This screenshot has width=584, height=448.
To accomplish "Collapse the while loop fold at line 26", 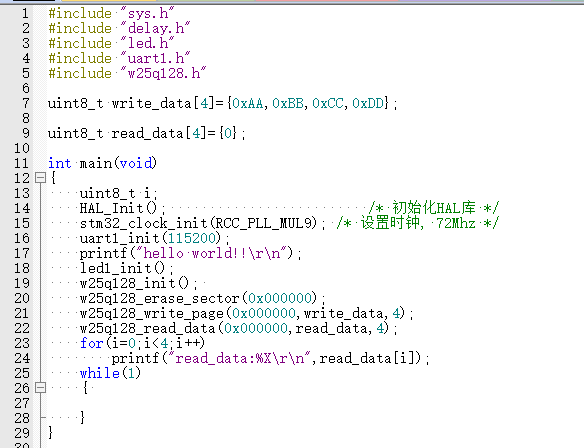I will [x=40, y=388].
